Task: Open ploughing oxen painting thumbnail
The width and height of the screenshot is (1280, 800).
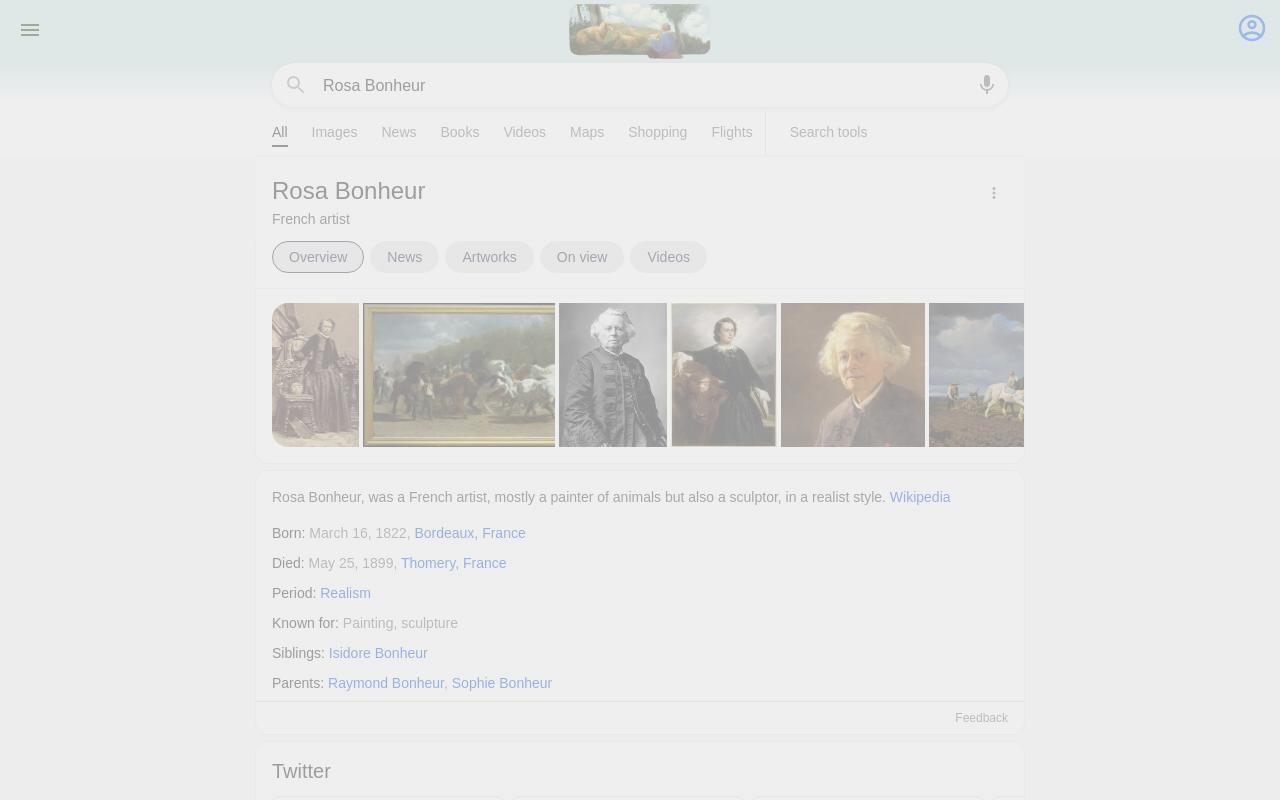Action: click(x=977, y=375)
